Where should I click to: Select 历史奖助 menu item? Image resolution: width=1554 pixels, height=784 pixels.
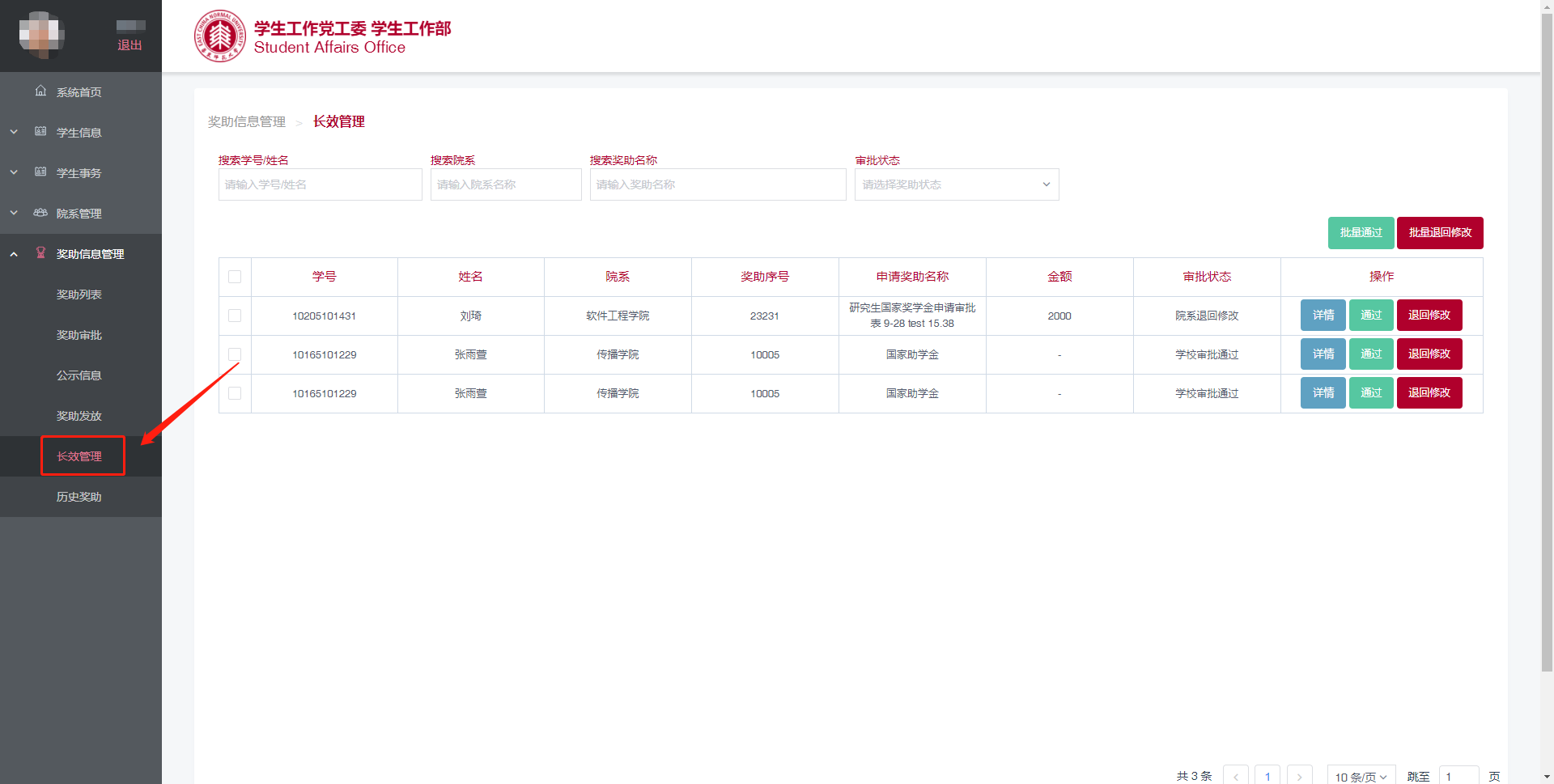(x=79, y=497)
